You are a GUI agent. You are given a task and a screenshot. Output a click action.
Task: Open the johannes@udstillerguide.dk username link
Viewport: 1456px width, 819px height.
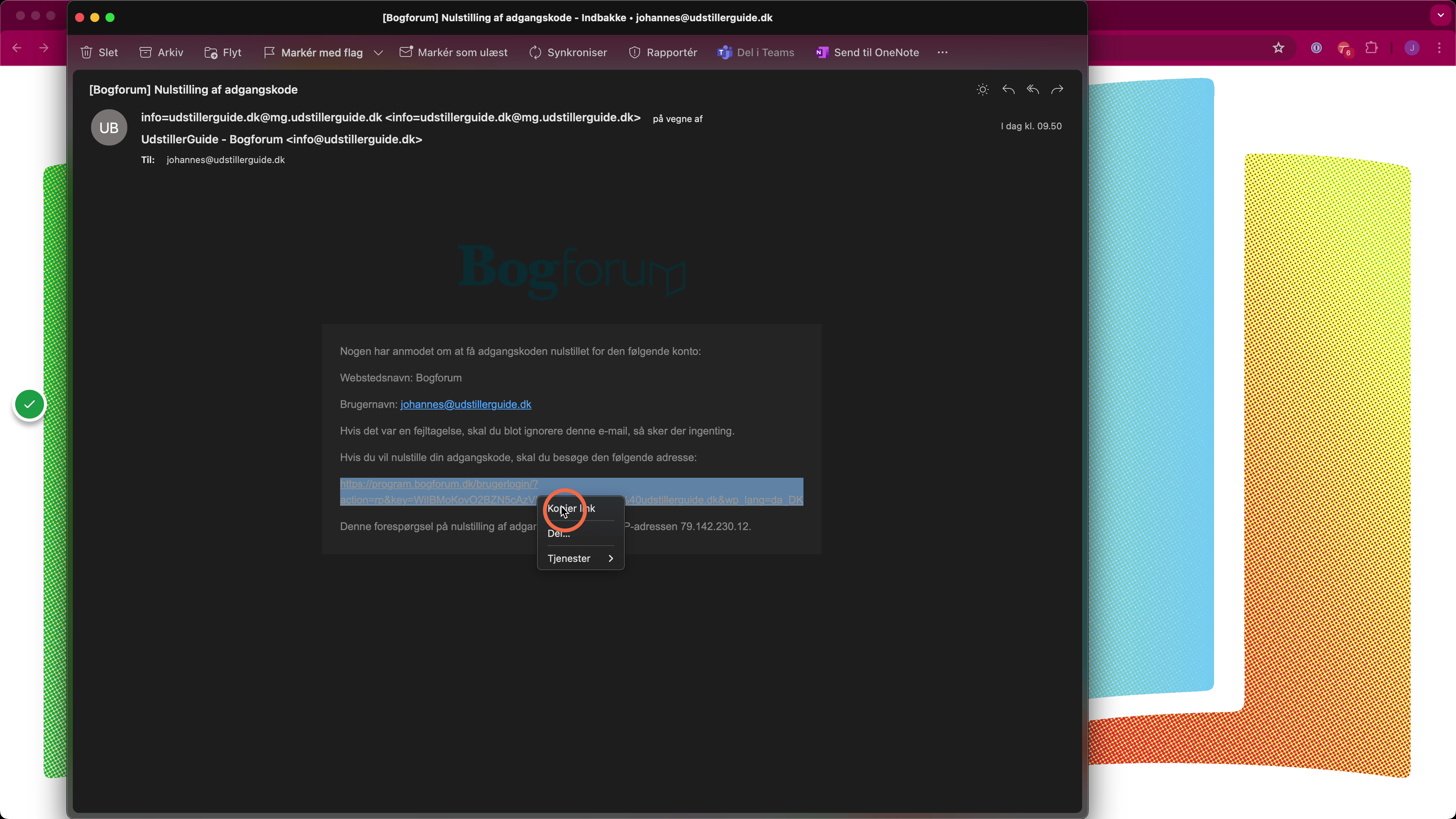[466, 404]
